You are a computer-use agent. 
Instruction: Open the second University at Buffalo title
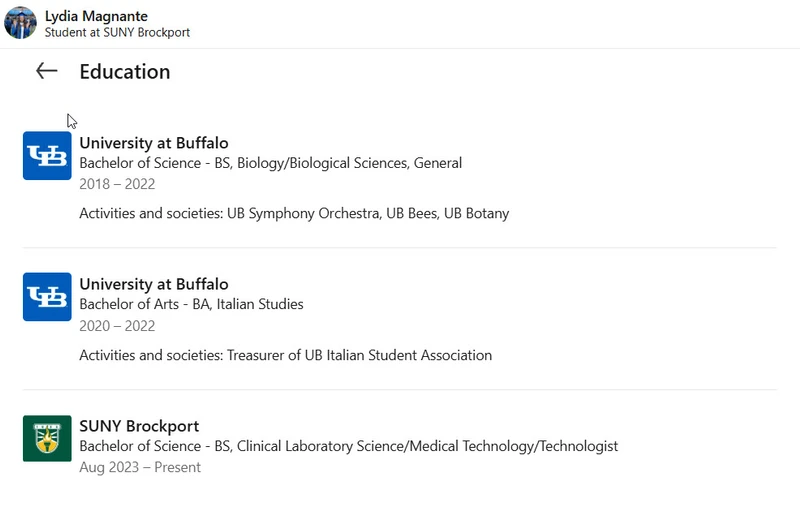[154, 284]
